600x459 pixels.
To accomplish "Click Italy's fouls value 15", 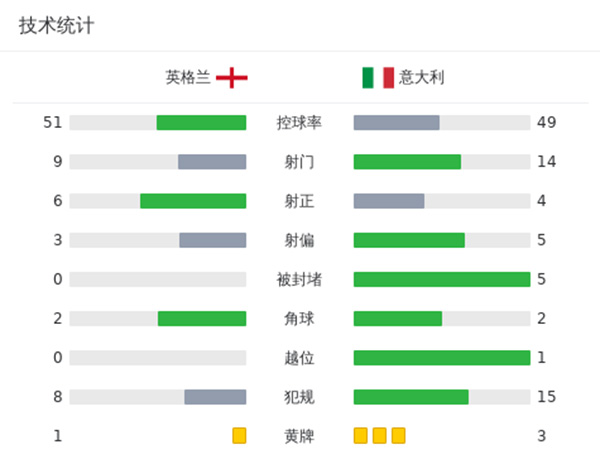I will click(546, 397).
